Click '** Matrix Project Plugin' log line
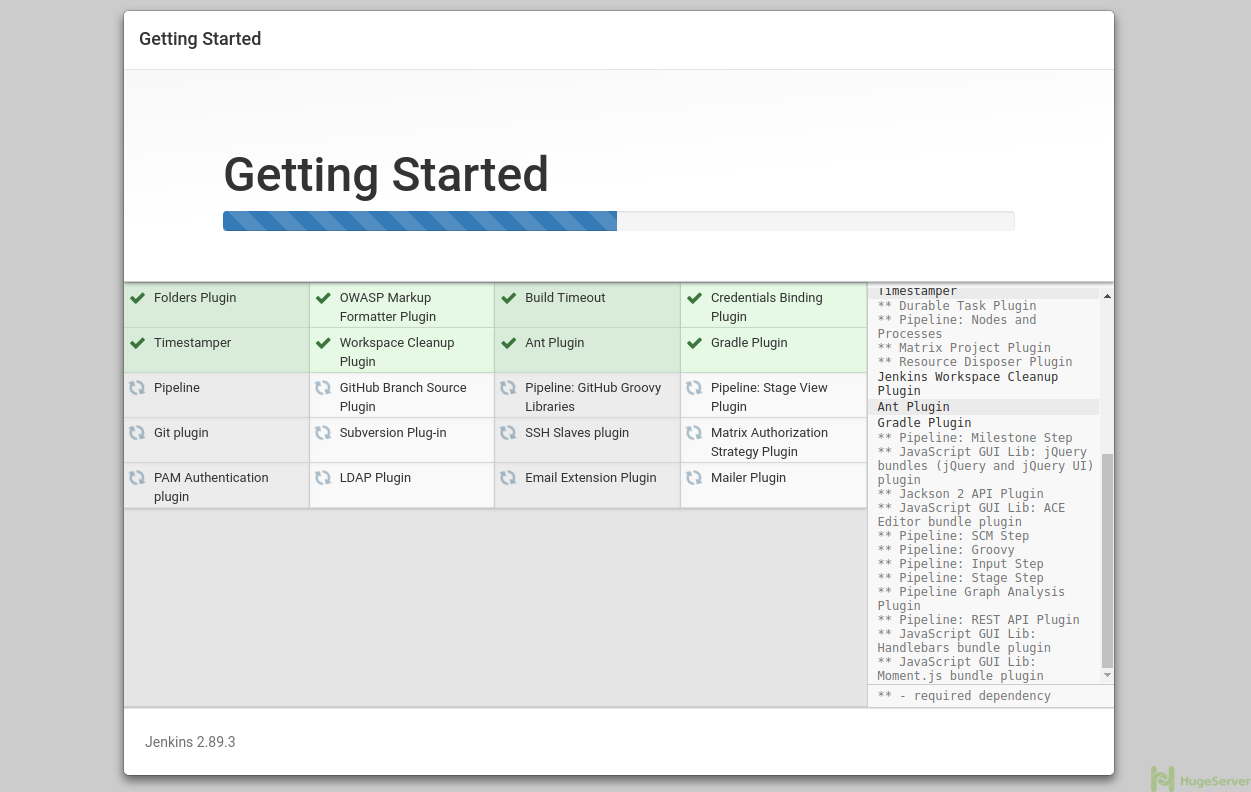1251x792 pixels. pyautogui.click(x=964, y=348)
